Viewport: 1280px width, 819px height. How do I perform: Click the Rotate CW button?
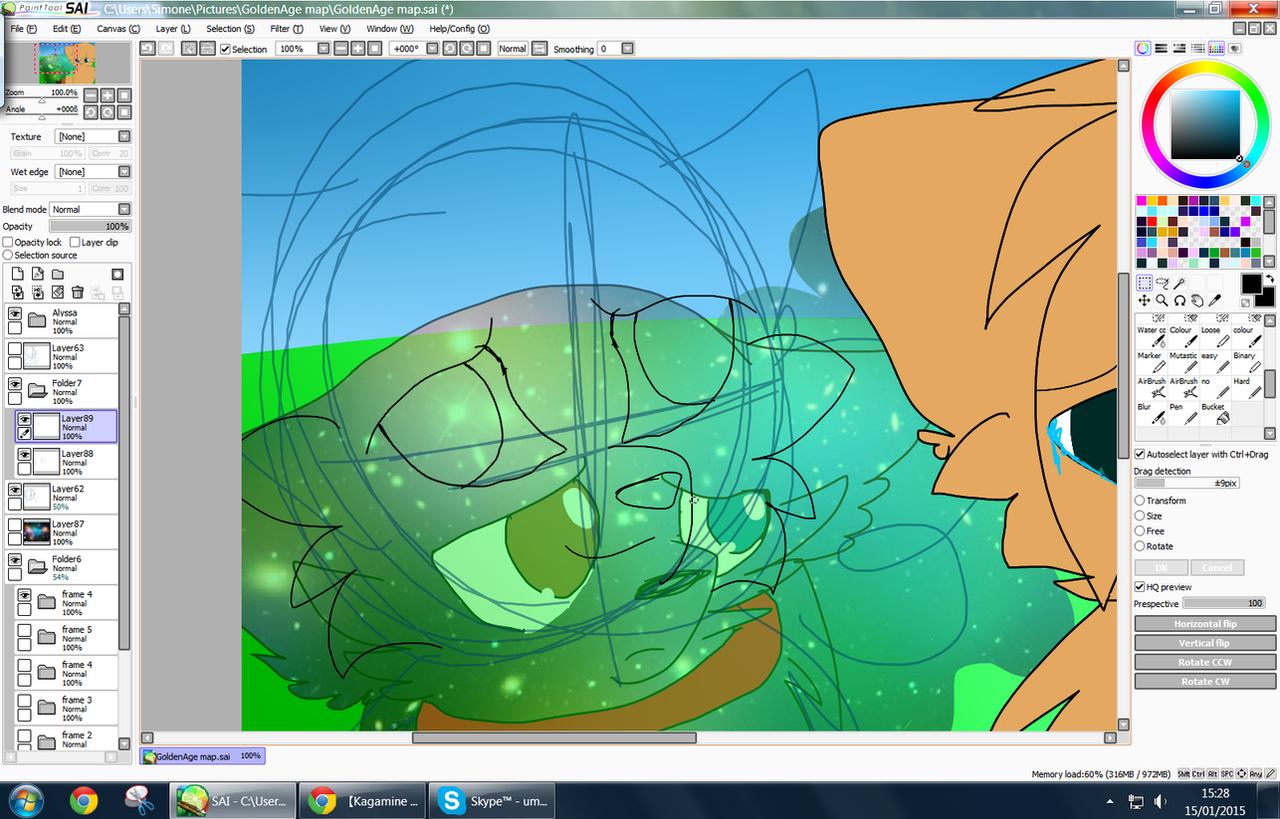pos(1205,681)
